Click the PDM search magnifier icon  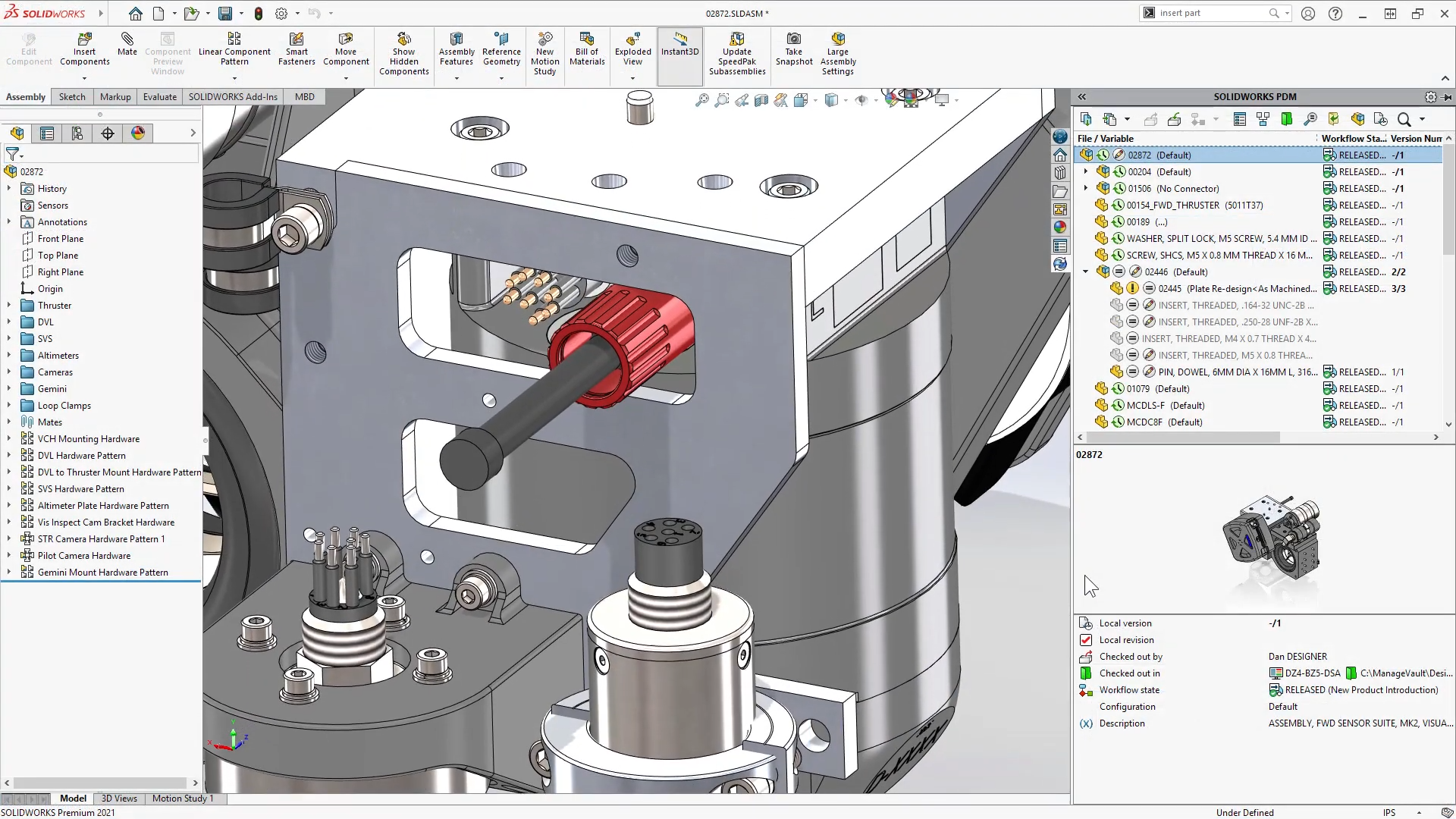1404,119
